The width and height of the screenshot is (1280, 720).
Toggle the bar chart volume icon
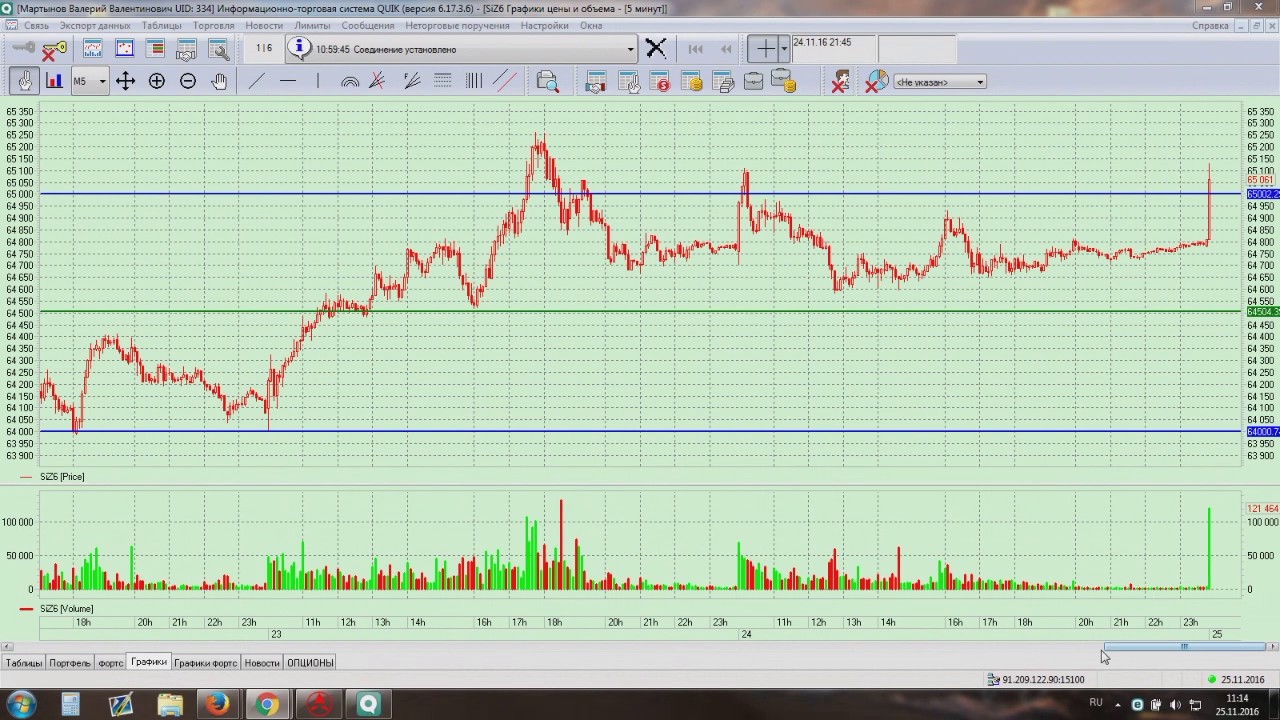54,81
